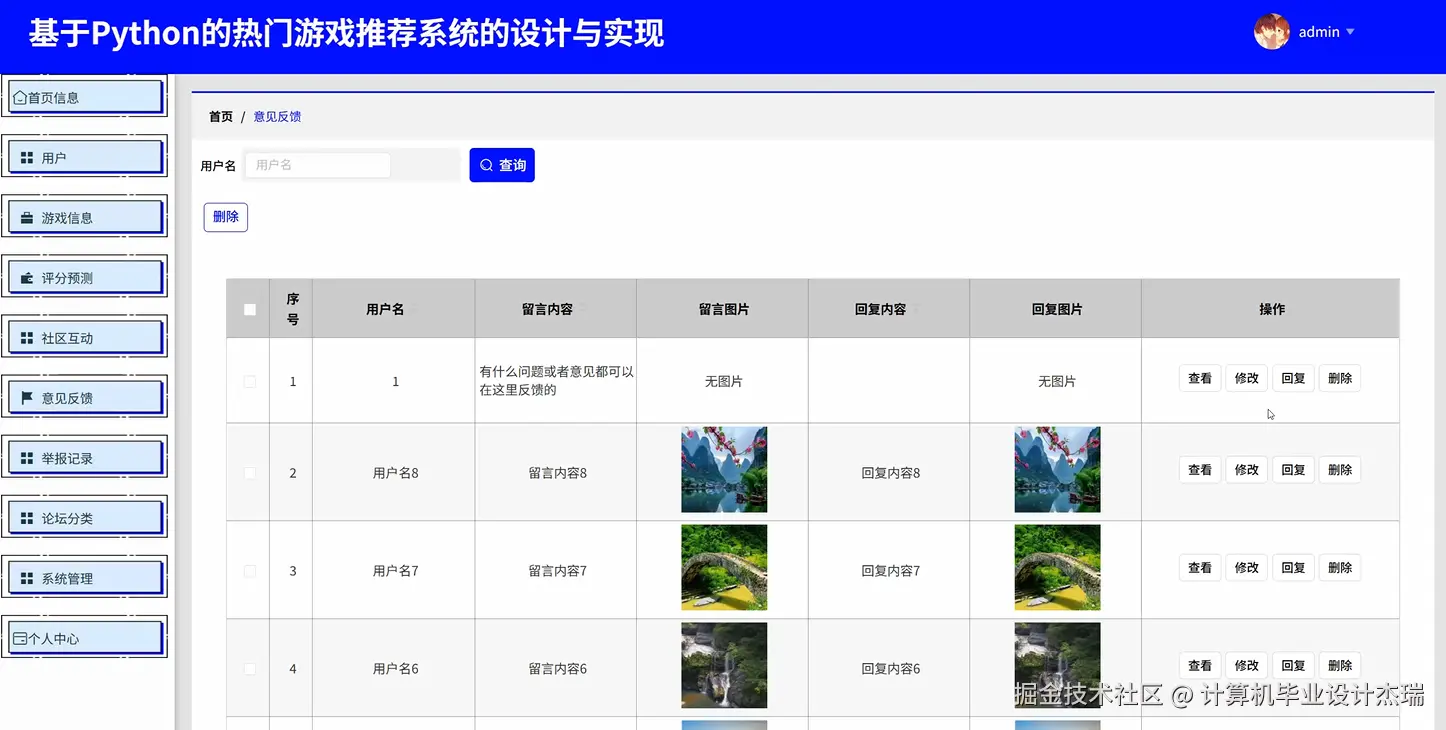1446x730 pixels.
Task: Open 评分预测 sidebar menu
Action: tap(85, 277)
